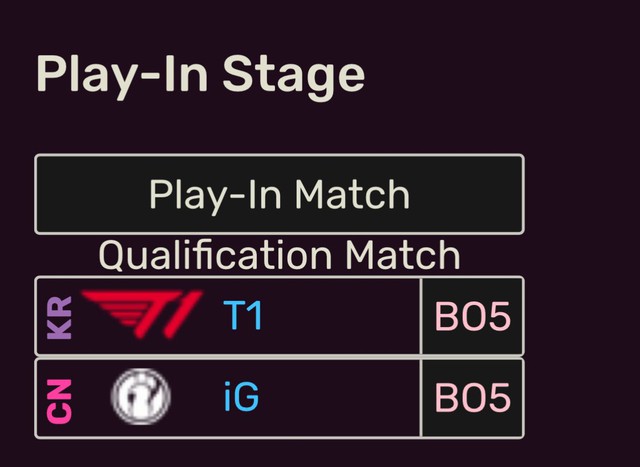Click the digit 1 in T1 name
The image size is (640, 467).
[254, 316]
